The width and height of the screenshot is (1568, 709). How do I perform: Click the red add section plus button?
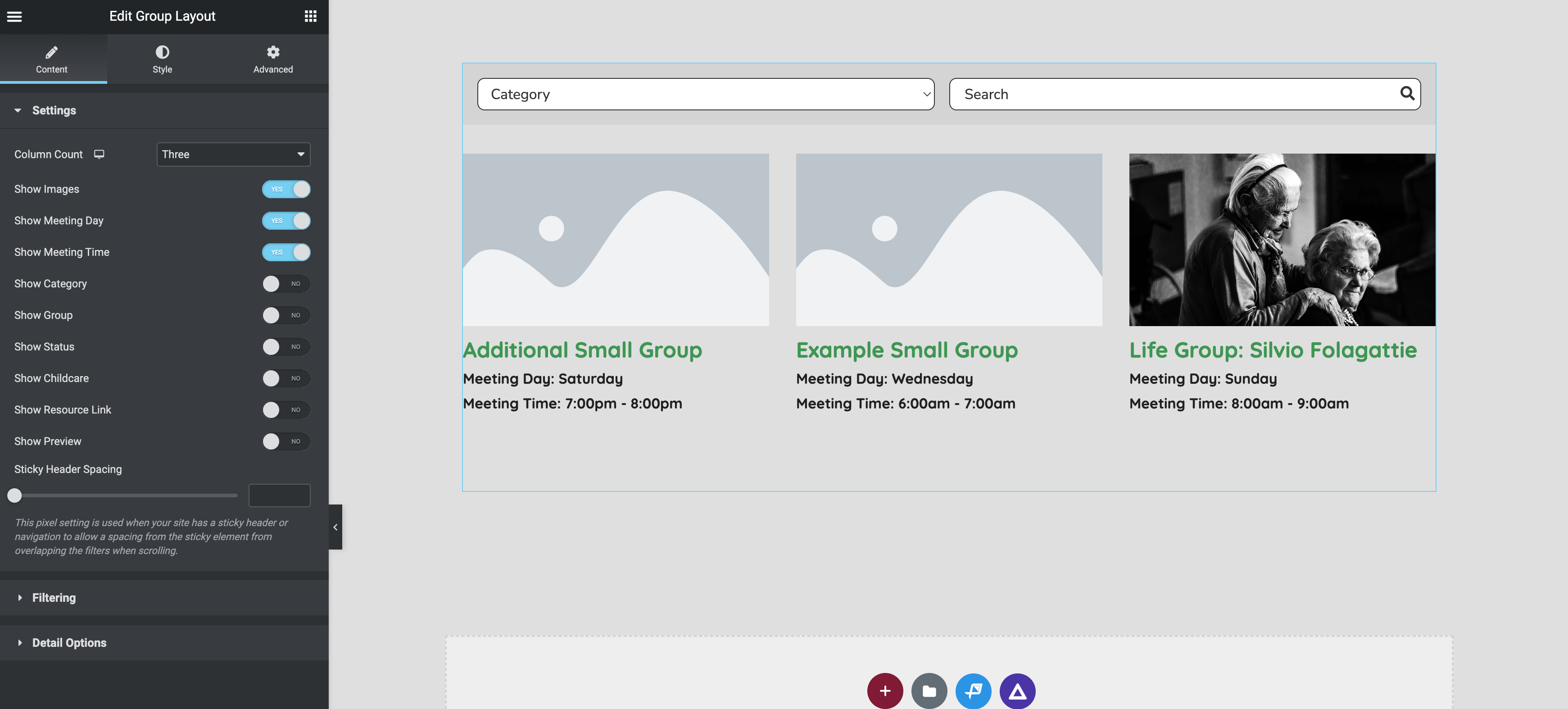885,691
